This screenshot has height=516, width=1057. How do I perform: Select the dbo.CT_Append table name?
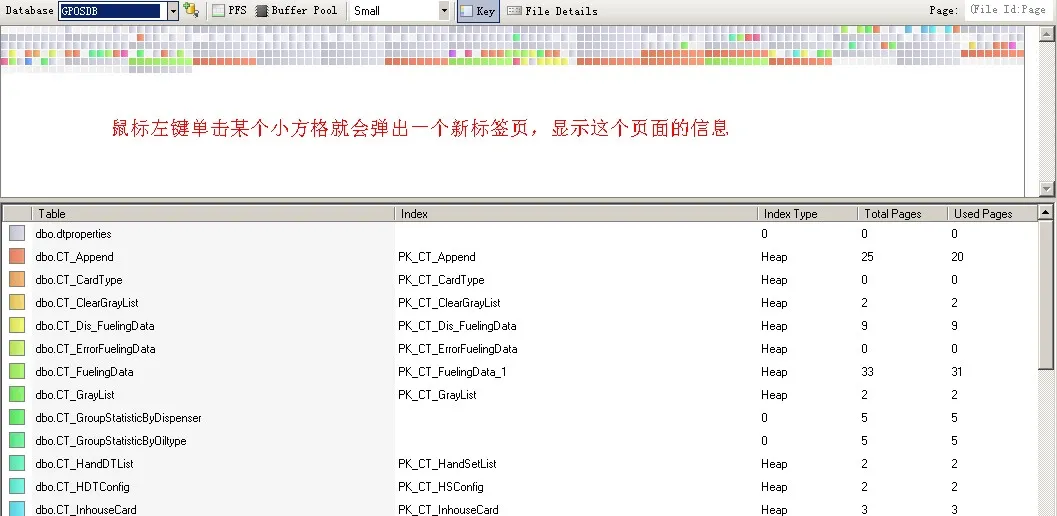coord(74,257)
